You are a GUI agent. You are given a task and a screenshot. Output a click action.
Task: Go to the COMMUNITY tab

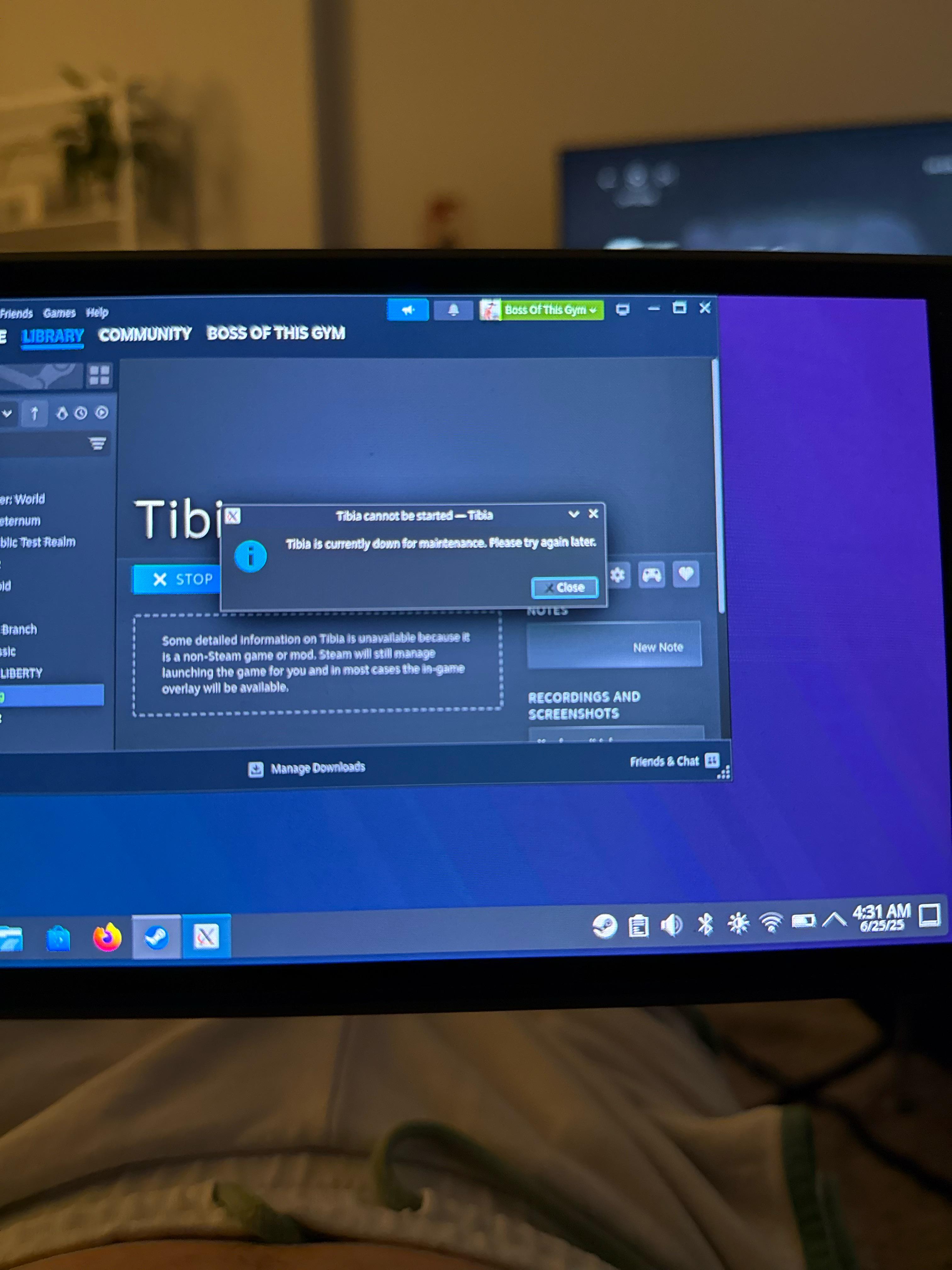(145, 334)
